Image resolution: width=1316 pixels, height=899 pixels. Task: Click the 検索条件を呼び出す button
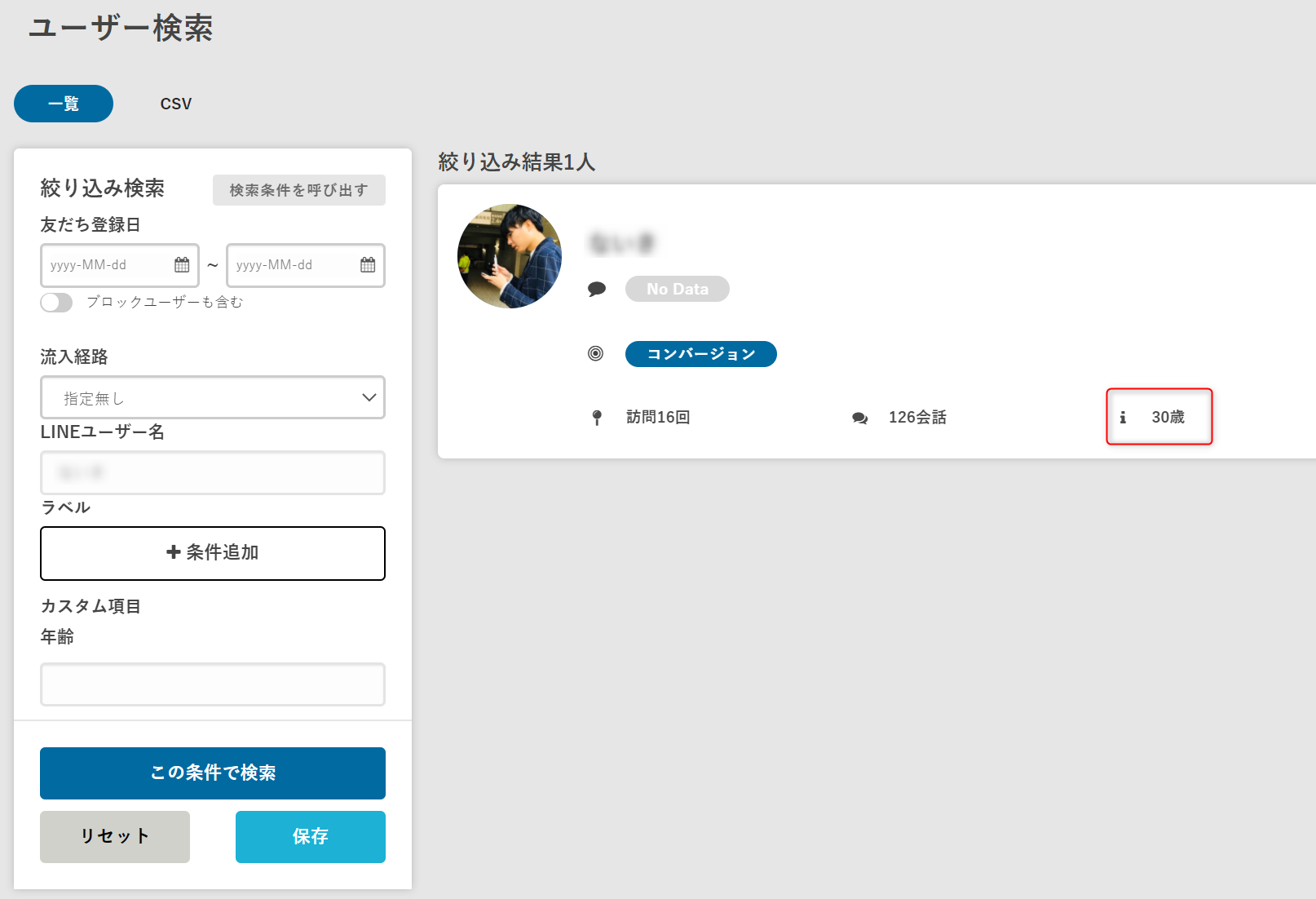click(298, 190)
